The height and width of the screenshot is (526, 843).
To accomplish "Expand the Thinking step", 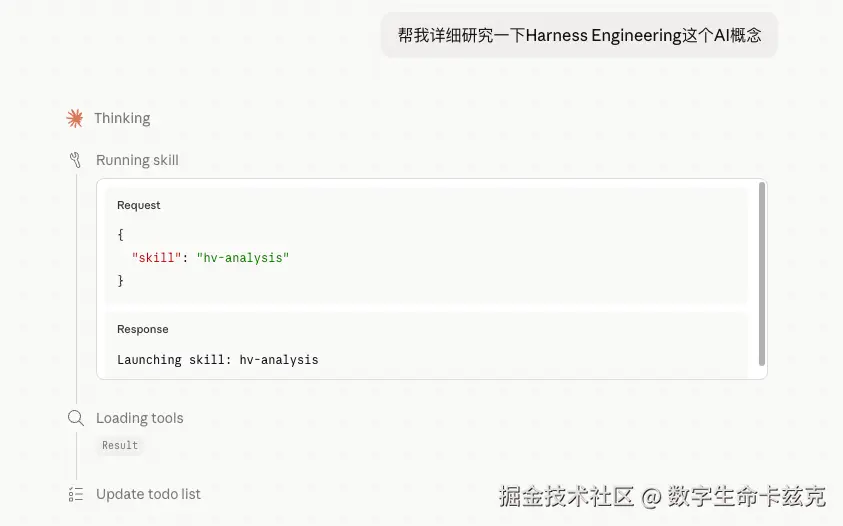I will [x=122, y=118].
